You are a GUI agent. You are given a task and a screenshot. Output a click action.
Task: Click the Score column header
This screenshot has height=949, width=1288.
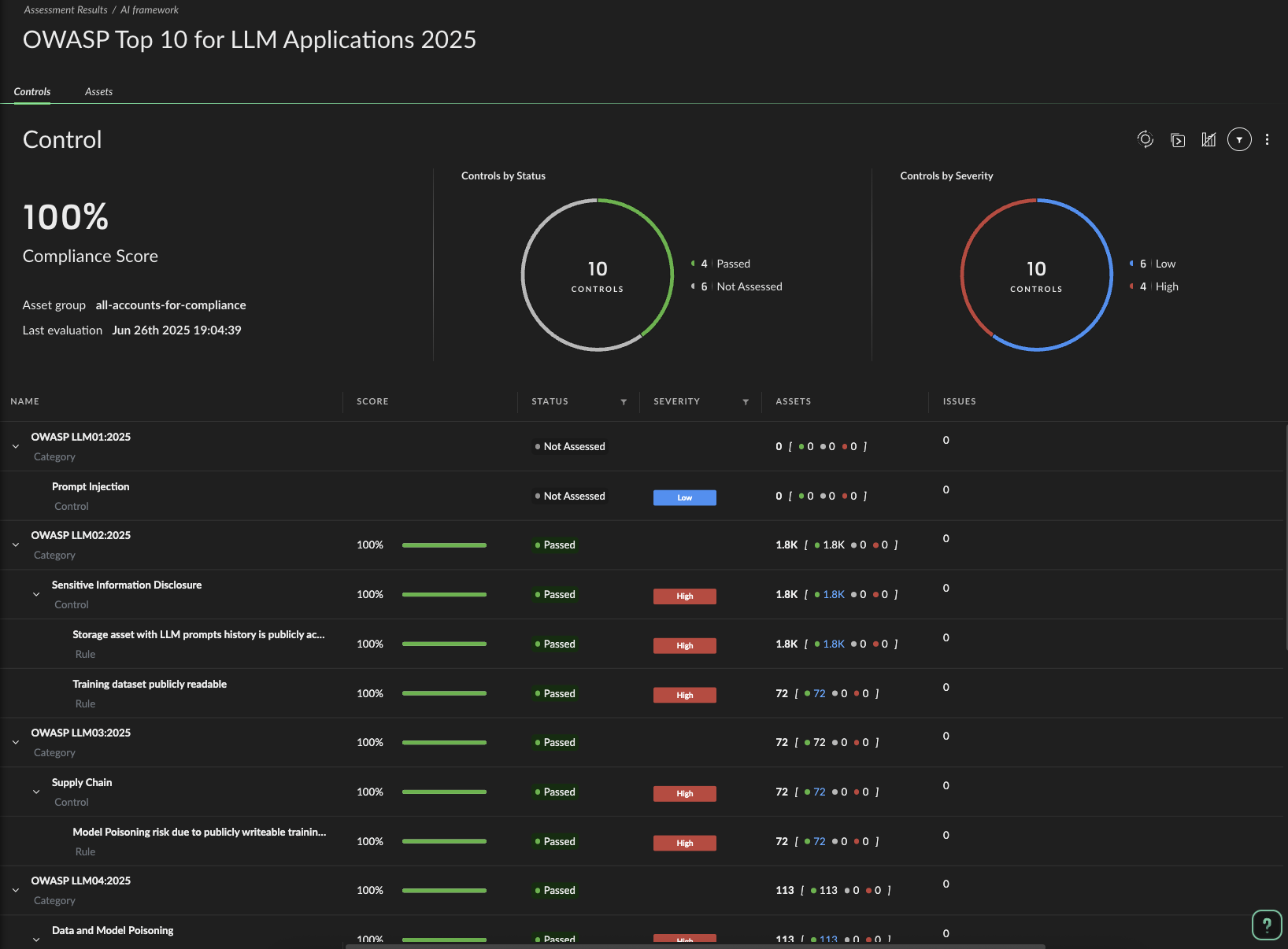(x=372, y=401)
